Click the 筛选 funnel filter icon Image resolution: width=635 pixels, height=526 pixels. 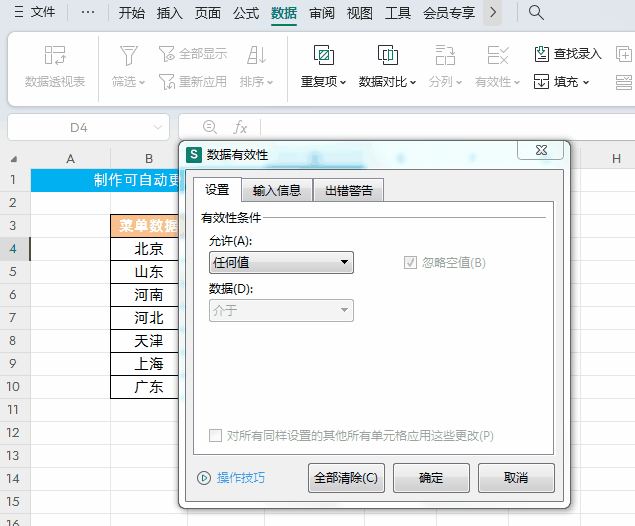tap(129, 55)
